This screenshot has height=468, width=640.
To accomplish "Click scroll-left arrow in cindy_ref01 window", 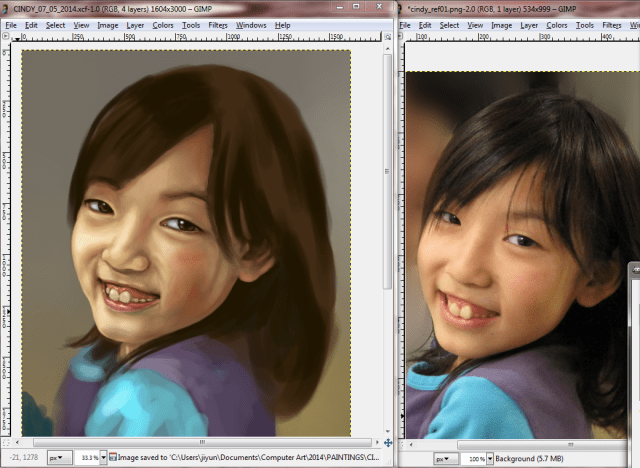I will click(x=411, y=445).
